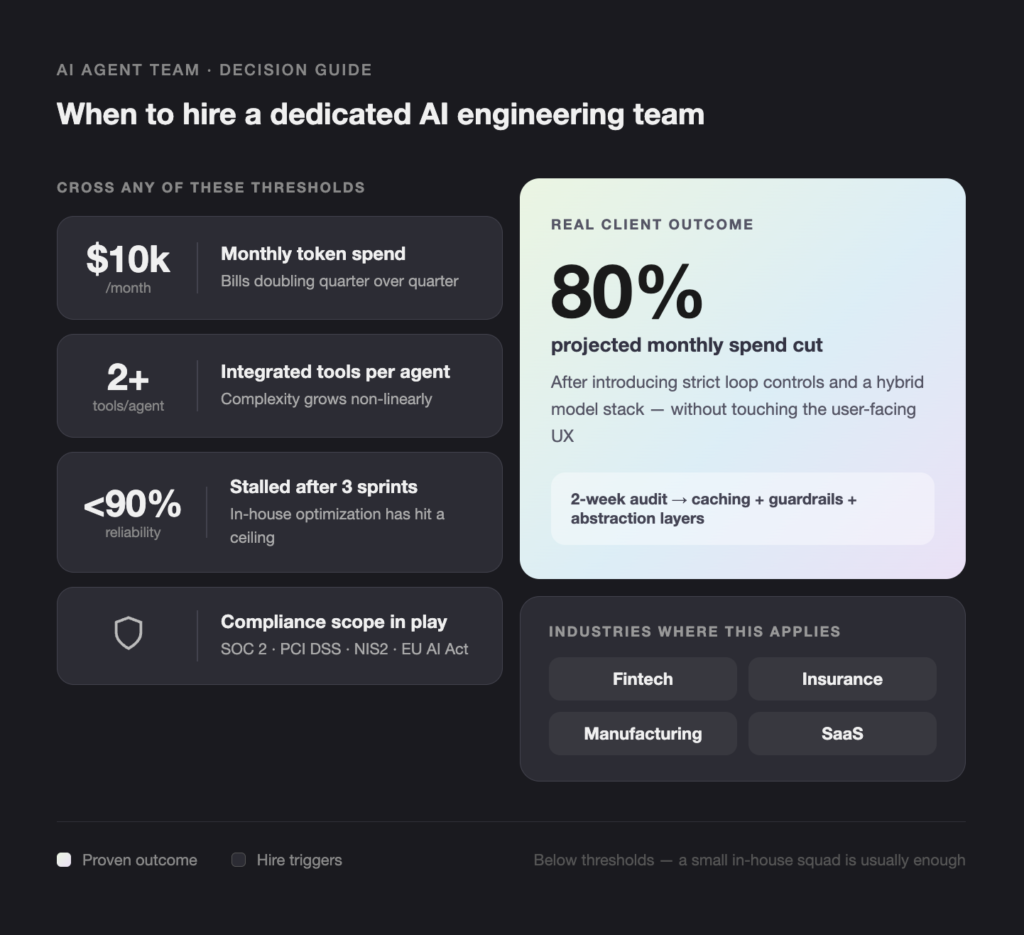Choose the Manufacturing industry chip
1024x935 pixels.
tap(643, 734)
